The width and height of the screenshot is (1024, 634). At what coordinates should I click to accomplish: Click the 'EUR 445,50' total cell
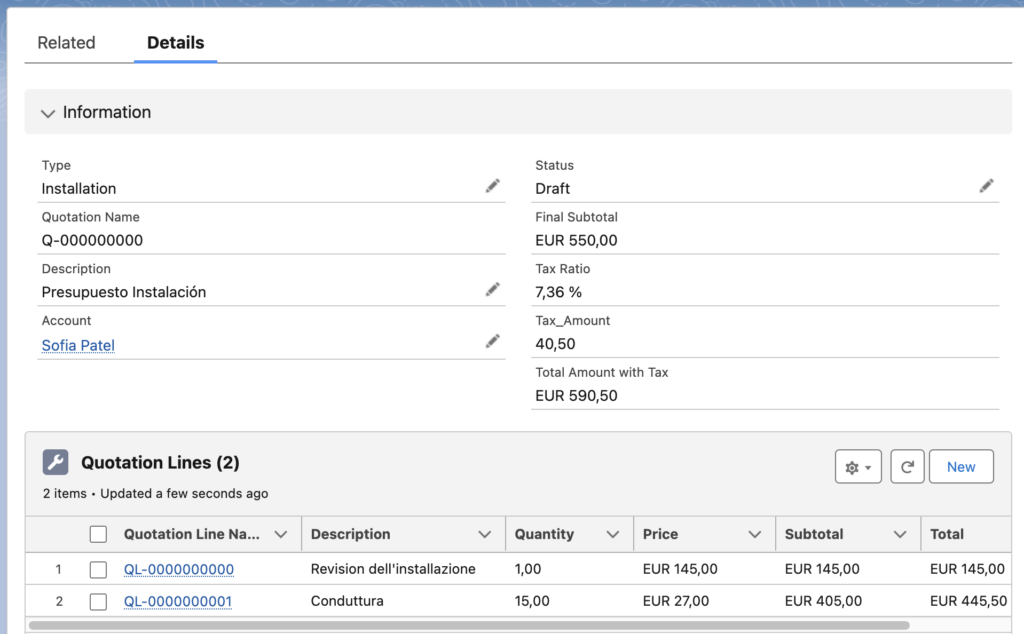pyautogui.click(x=968, y=601)
